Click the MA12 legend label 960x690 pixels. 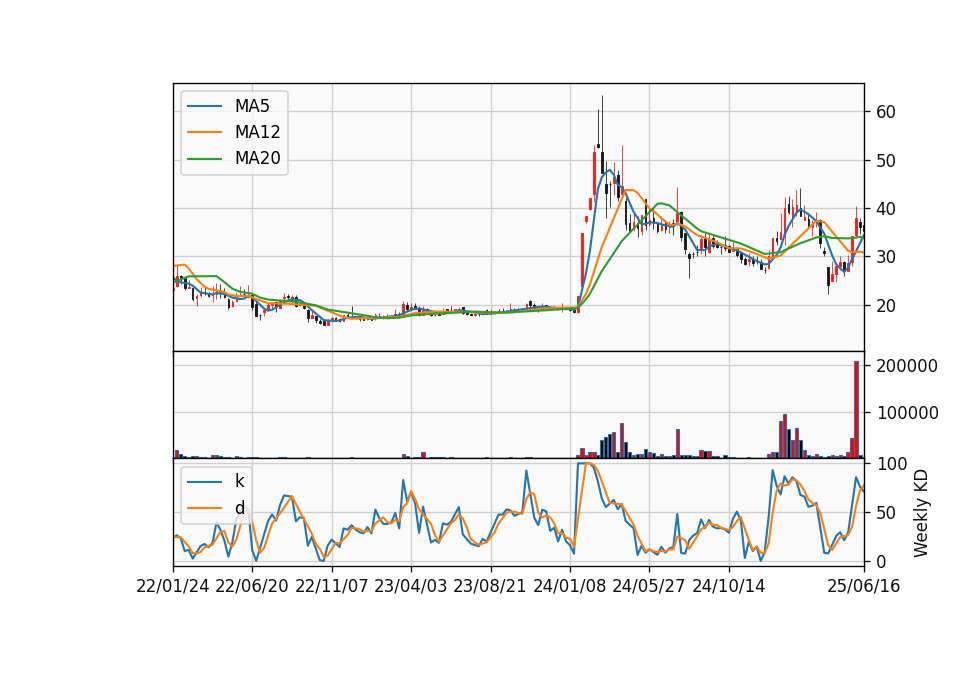tap(257, 132)
